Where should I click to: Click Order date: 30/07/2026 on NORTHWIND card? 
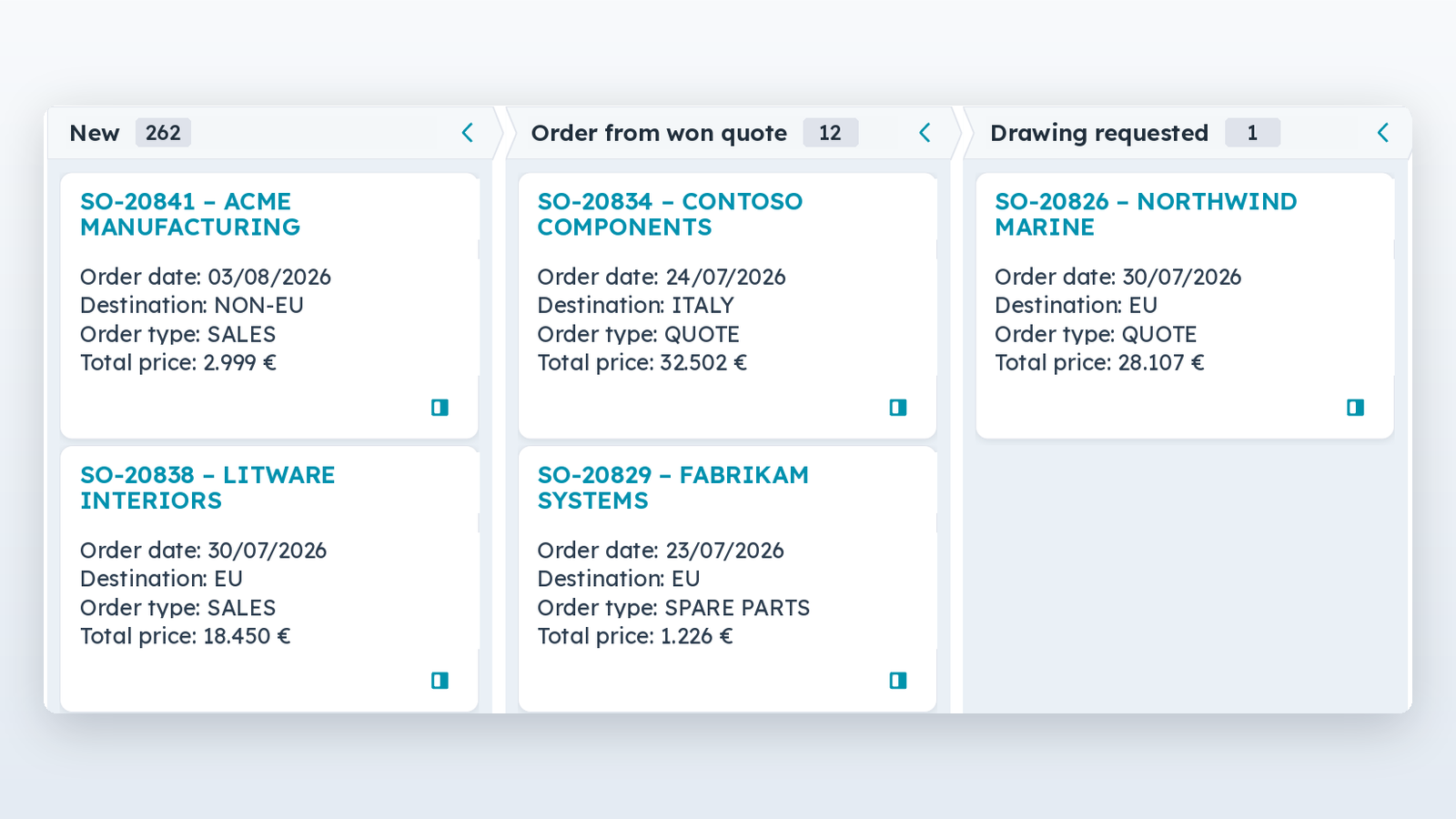pyautogui.click(x=1118, y=277)
